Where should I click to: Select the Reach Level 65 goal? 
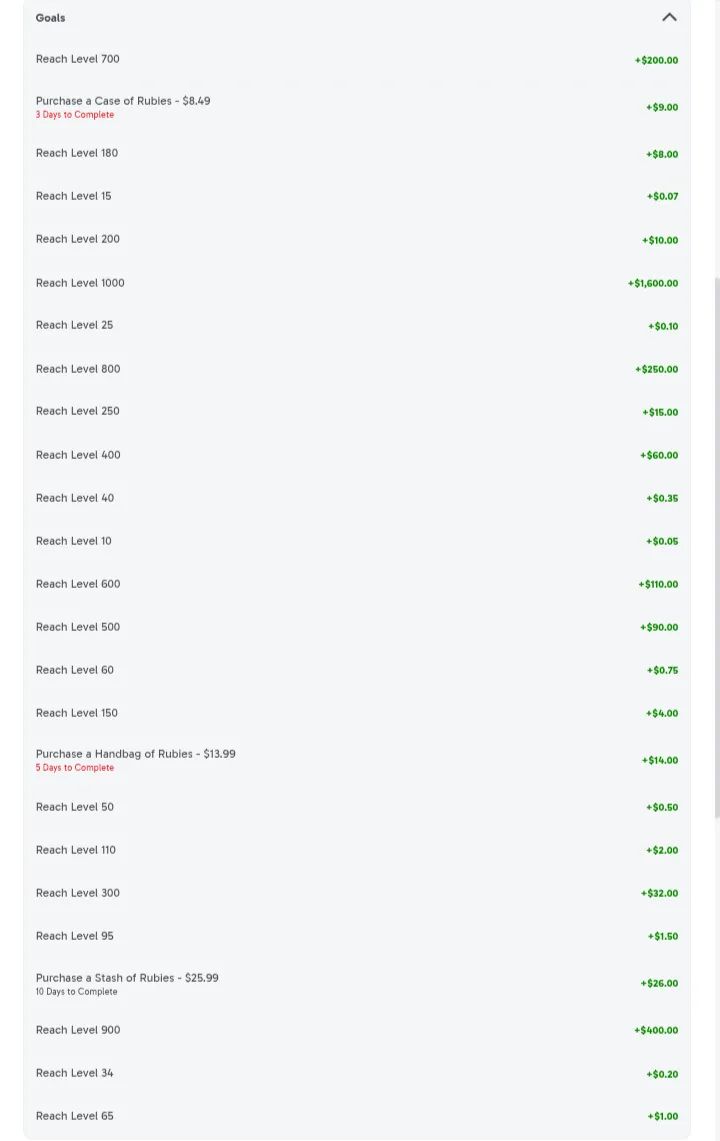pos(75,1116)
